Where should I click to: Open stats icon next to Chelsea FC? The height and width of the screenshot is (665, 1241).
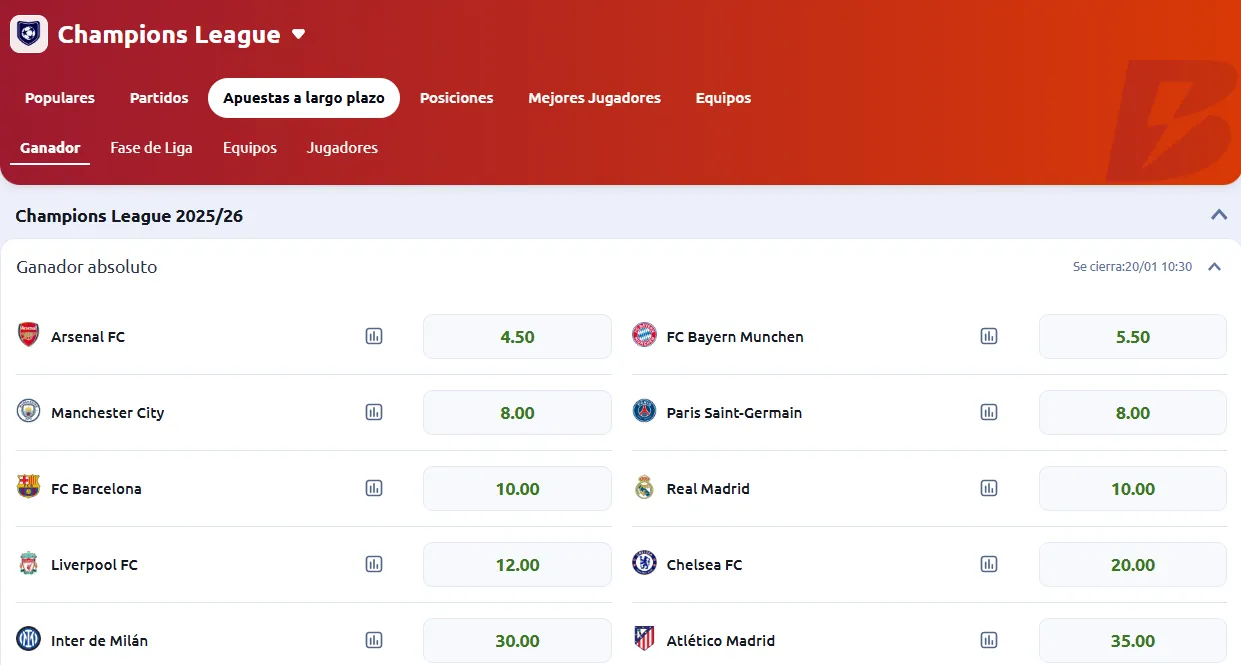coord(989,564)
